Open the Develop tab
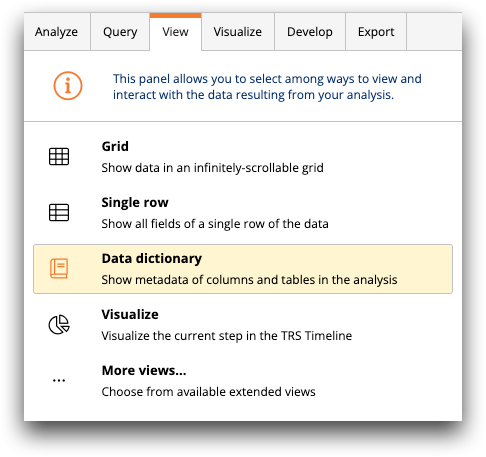 (310, 32)
